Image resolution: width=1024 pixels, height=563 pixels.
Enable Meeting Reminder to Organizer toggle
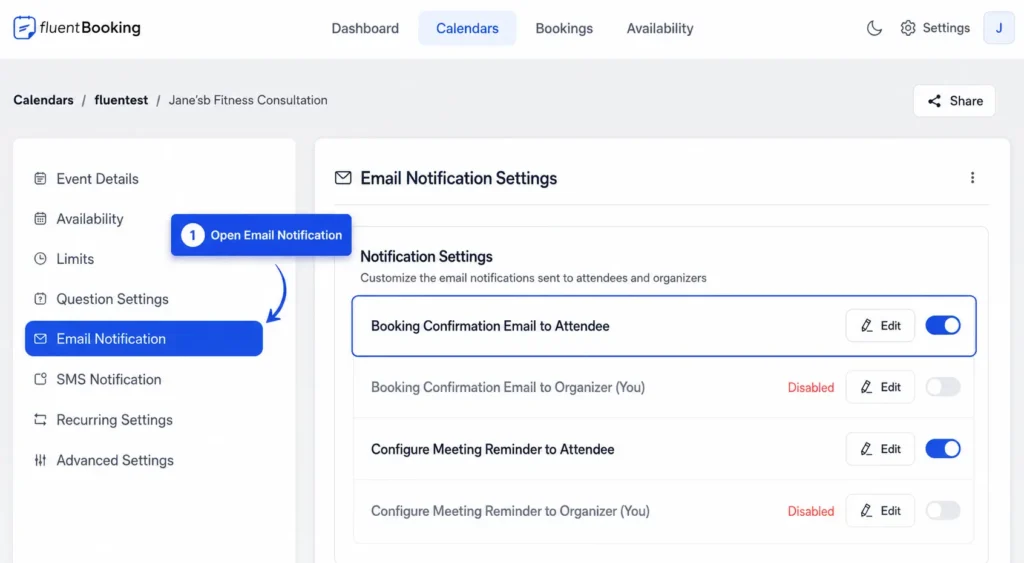943,510
